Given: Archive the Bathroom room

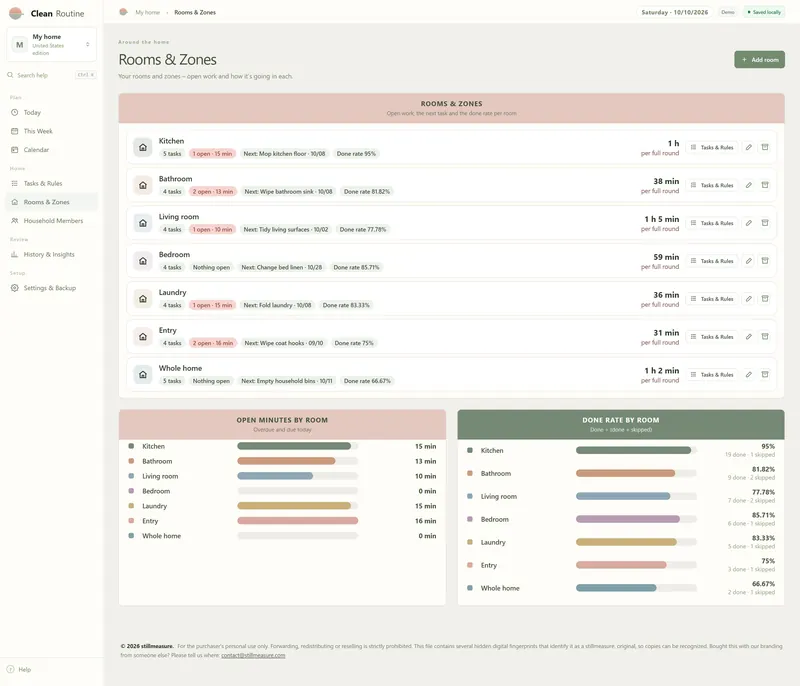Looking at the screenshot, I should [x=765, y=185].
